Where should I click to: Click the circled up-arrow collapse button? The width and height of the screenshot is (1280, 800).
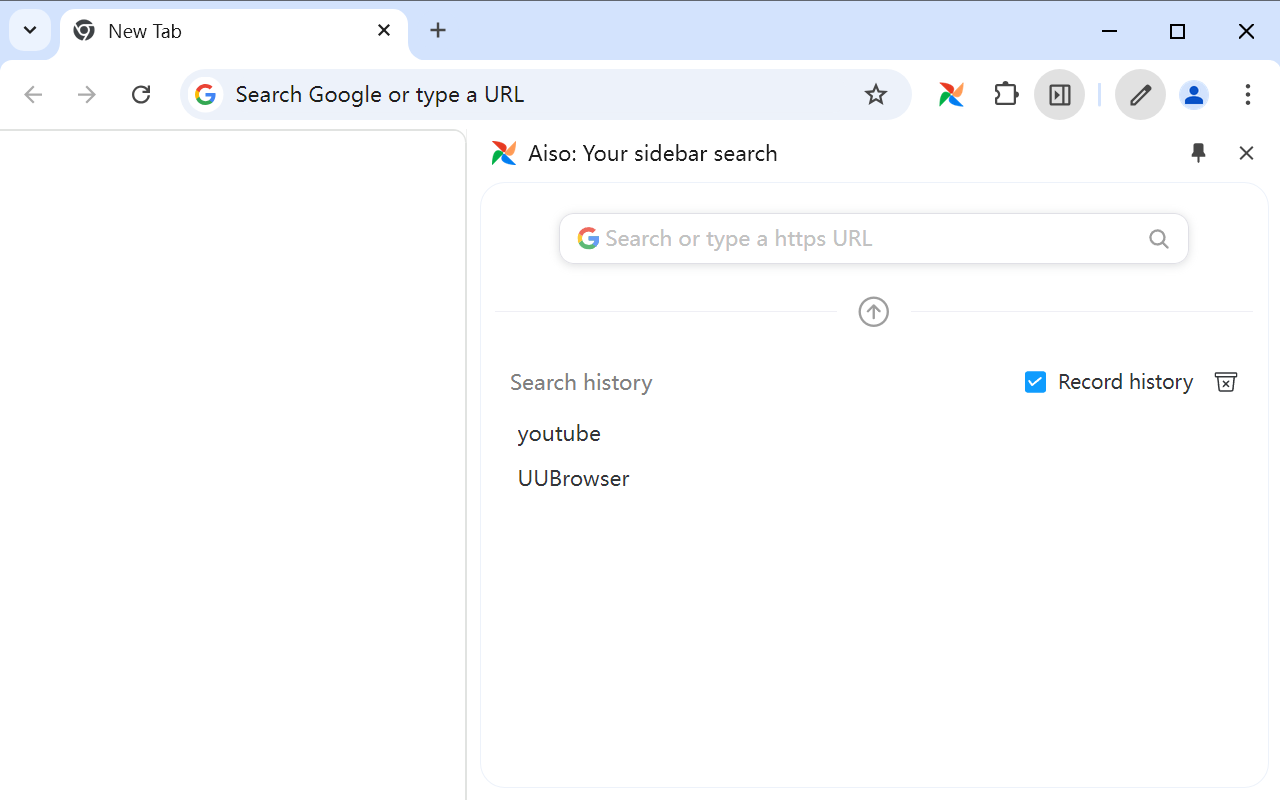[x=873, y=312]
